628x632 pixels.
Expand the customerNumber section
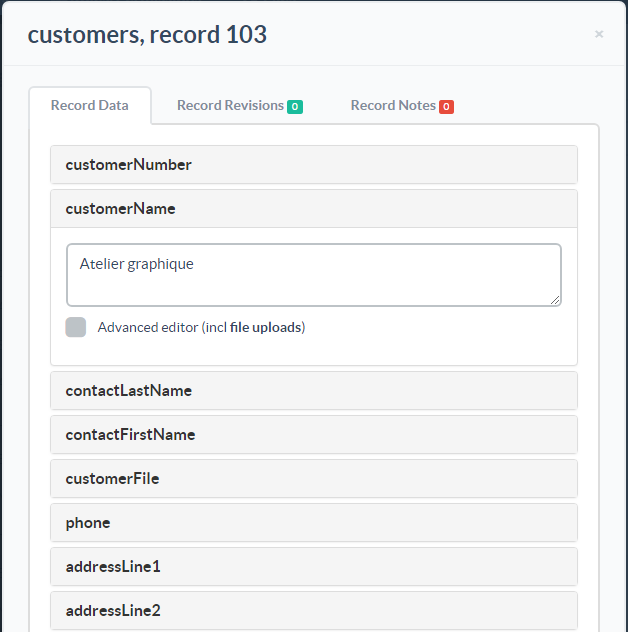[314, 164]
